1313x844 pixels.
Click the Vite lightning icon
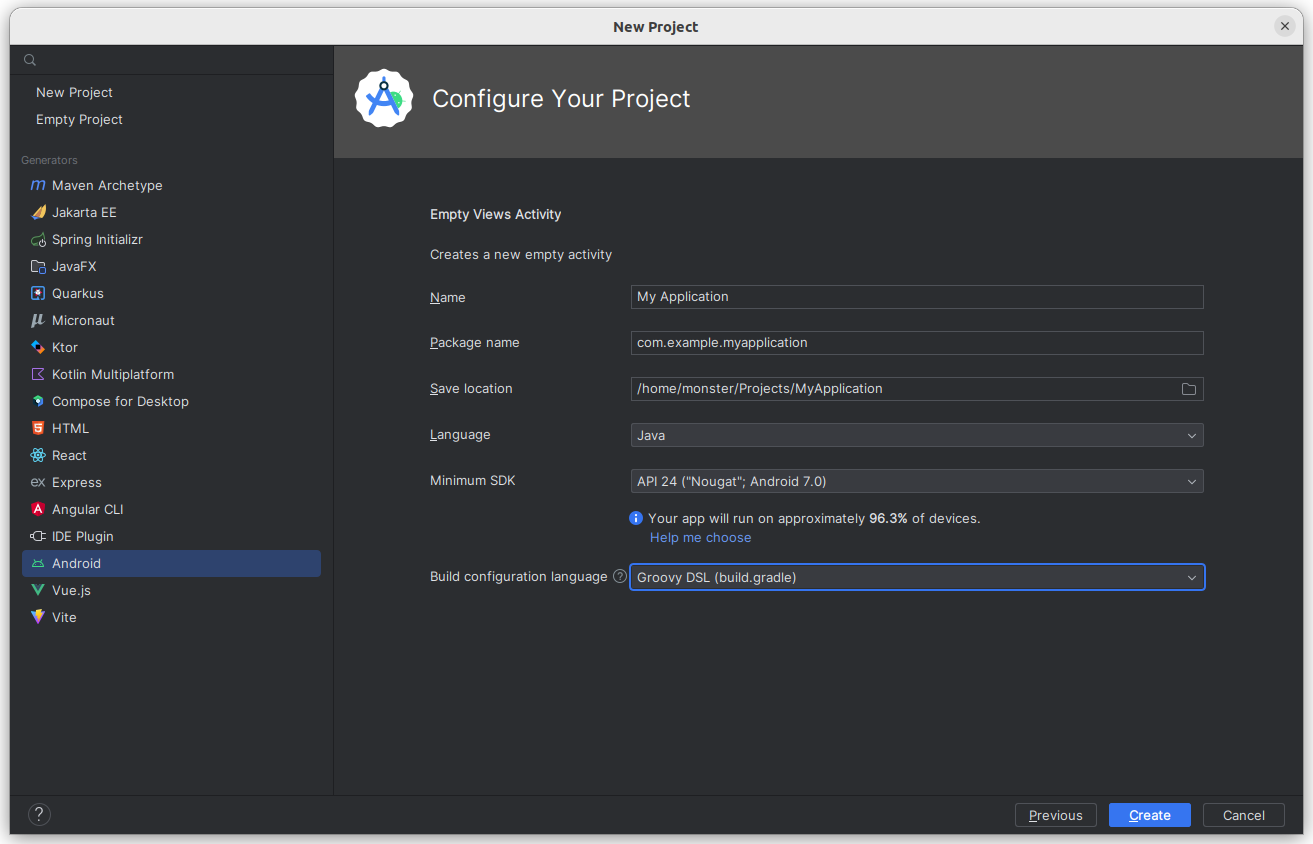(x=38, y=617)
